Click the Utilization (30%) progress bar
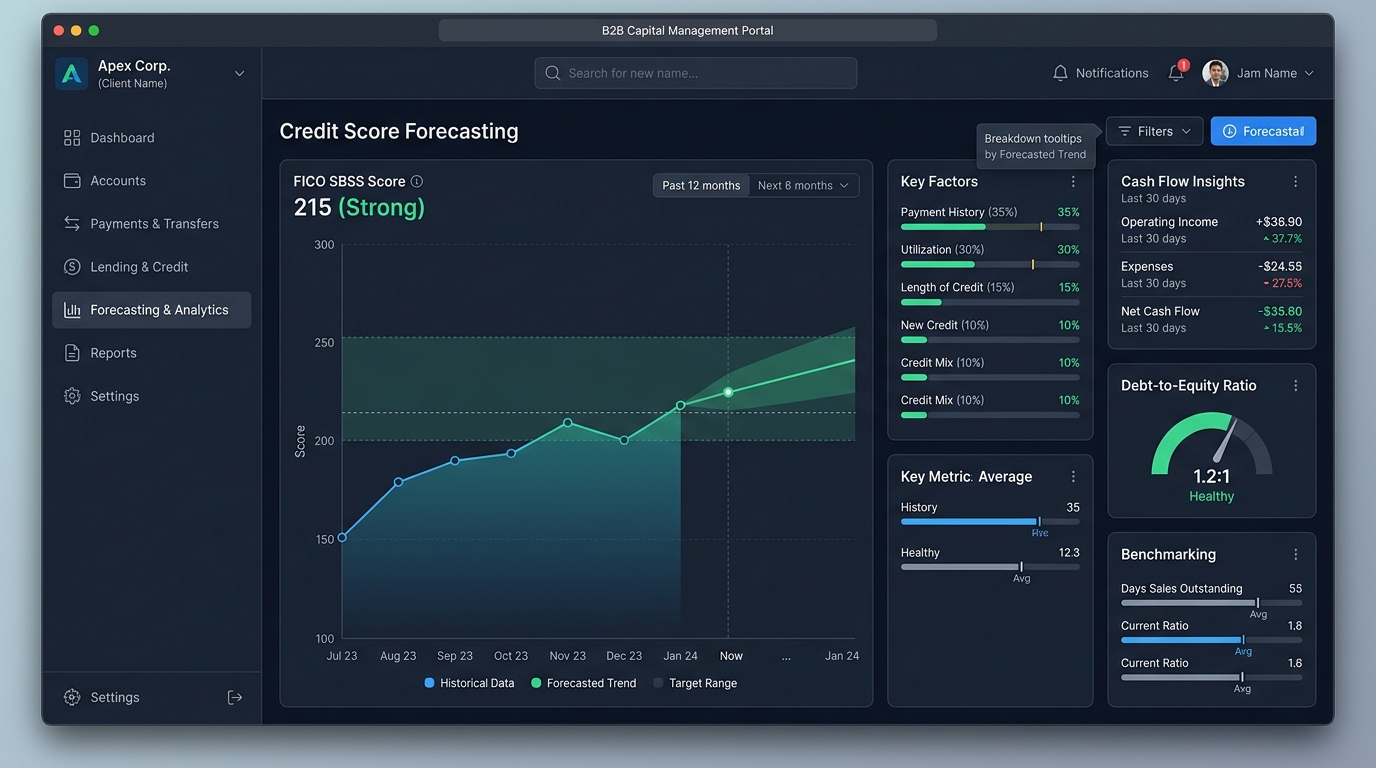 tap(990, 265)
